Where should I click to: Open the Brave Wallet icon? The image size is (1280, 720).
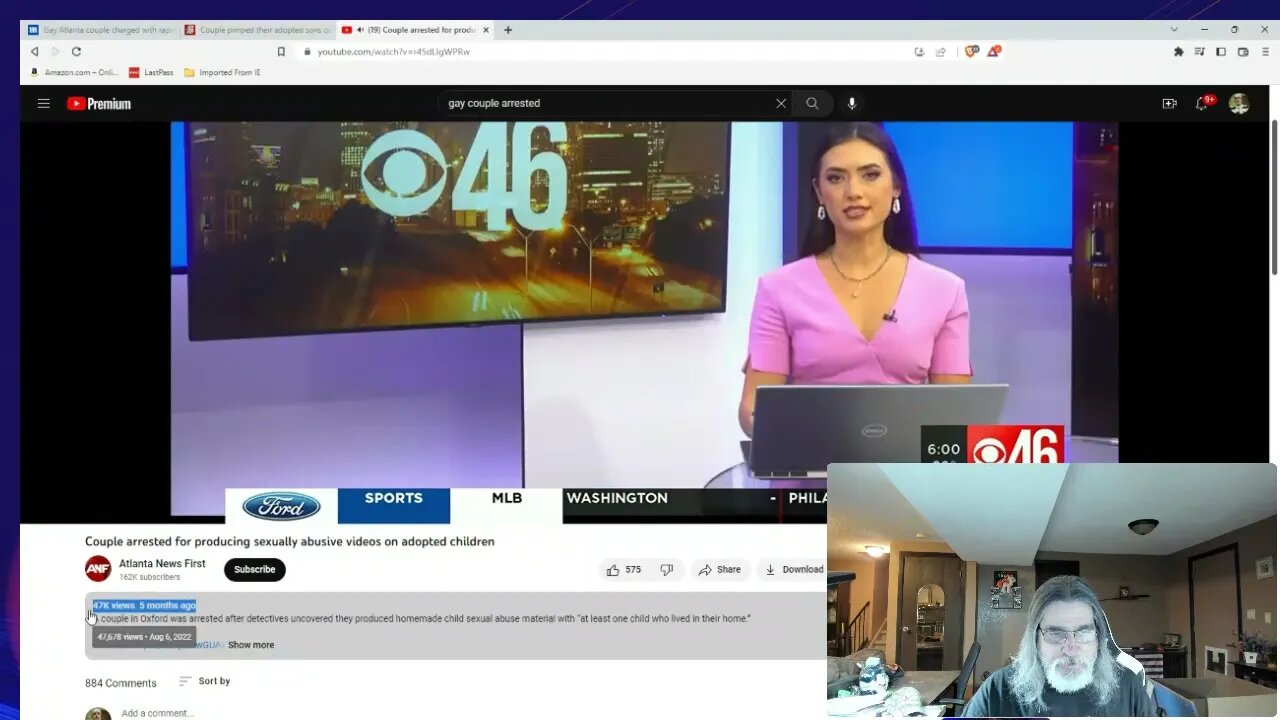click(x=1243, y=51)
